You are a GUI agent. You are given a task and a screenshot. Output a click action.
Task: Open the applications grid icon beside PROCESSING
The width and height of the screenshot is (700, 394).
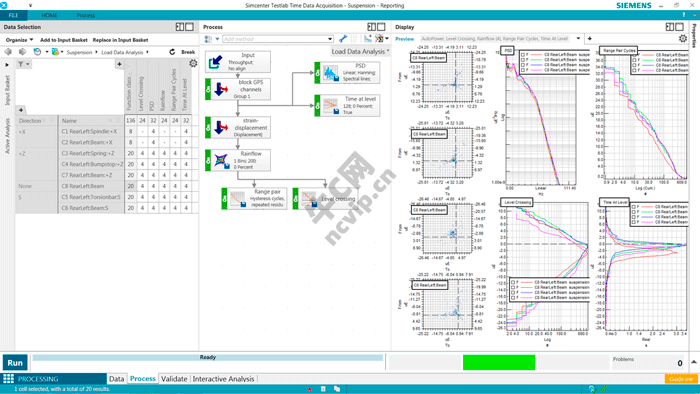click(8, 379)
